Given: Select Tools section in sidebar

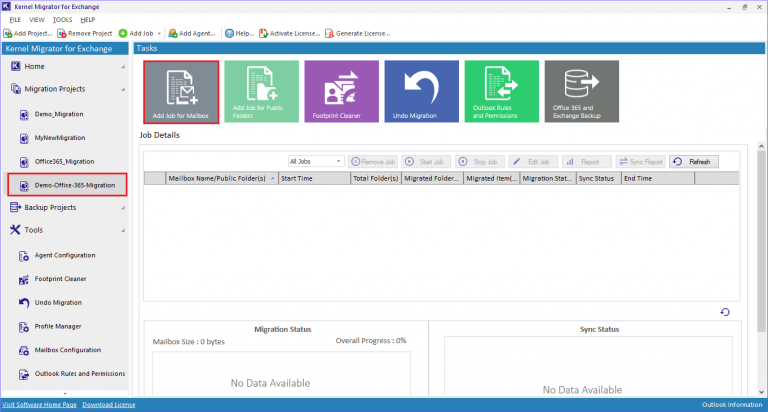Looking at the screenshot, I should click(x=33, y=230).
